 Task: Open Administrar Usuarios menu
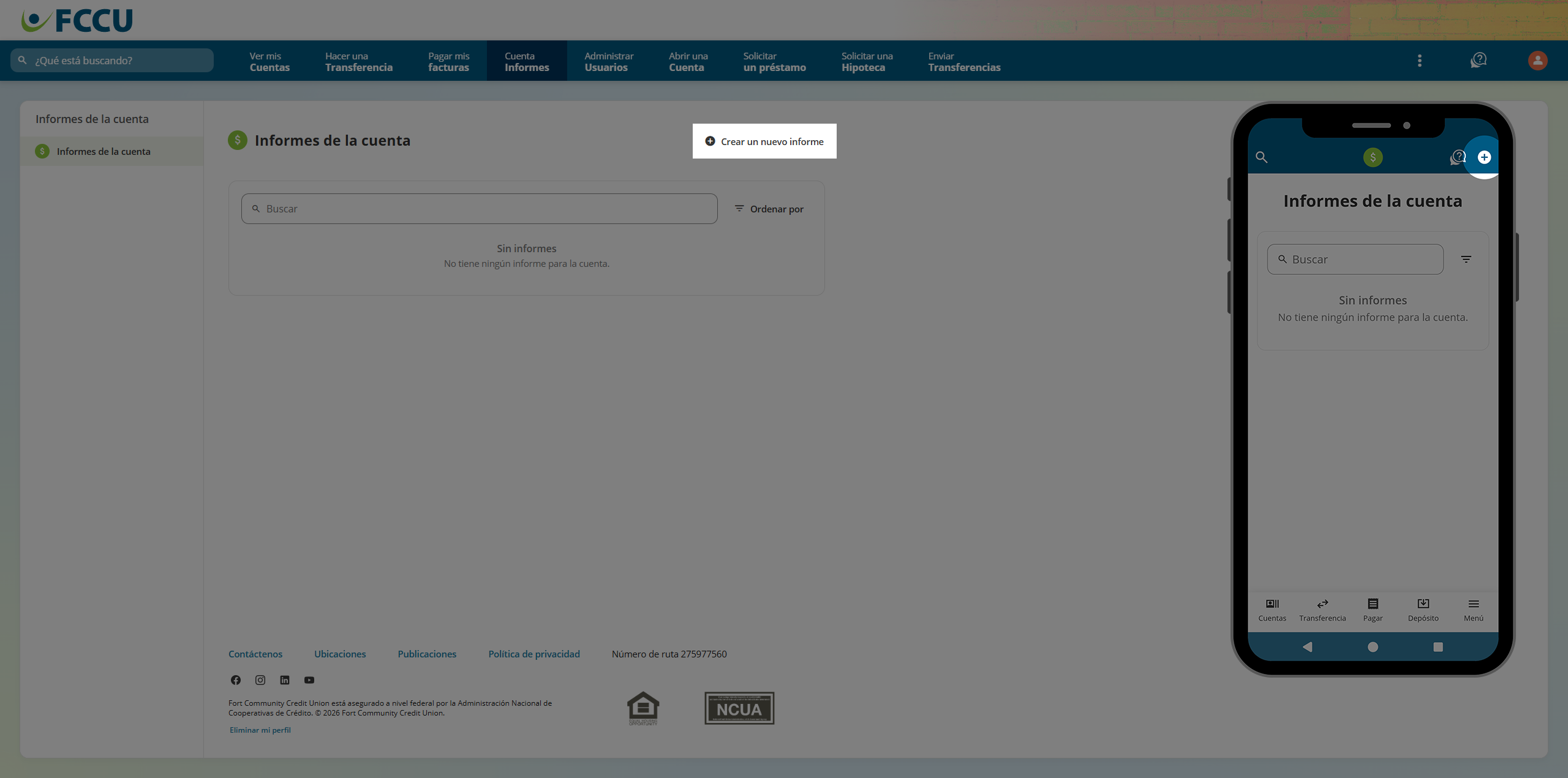pyautogui.click(x=609, y=61)
